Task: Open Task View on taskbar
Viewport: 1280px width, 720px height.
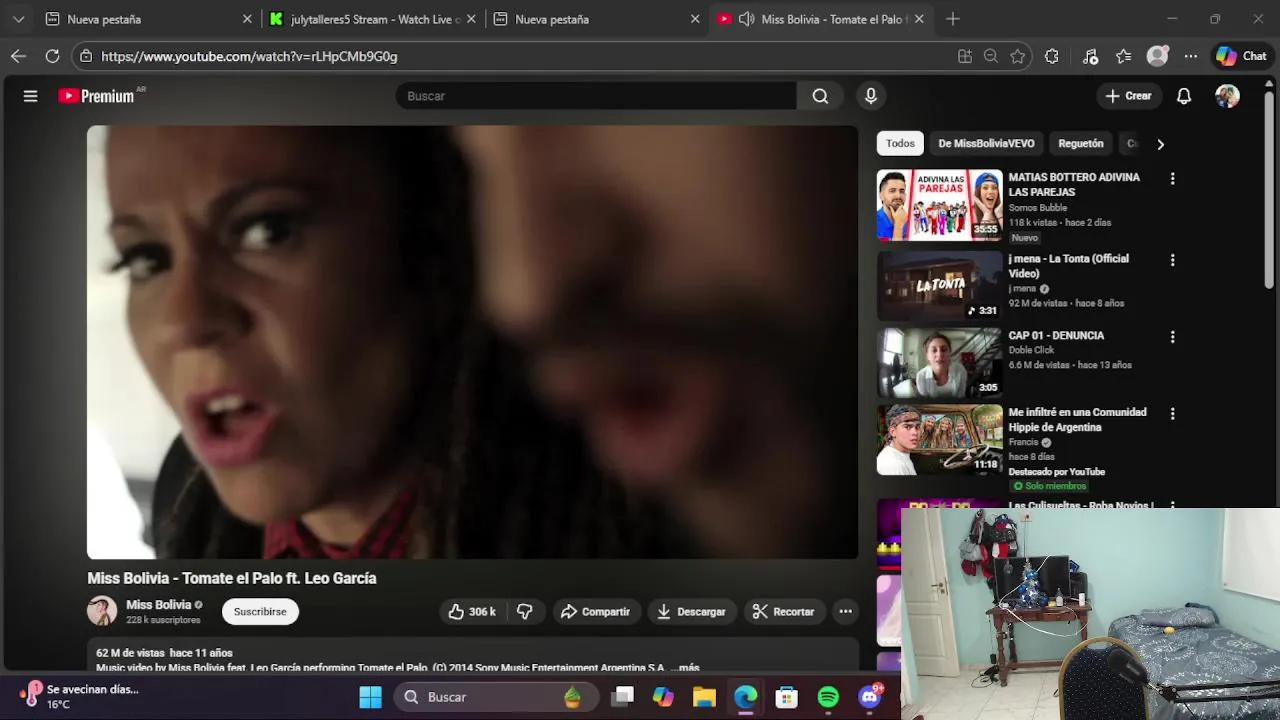Action: coord(623,697)
